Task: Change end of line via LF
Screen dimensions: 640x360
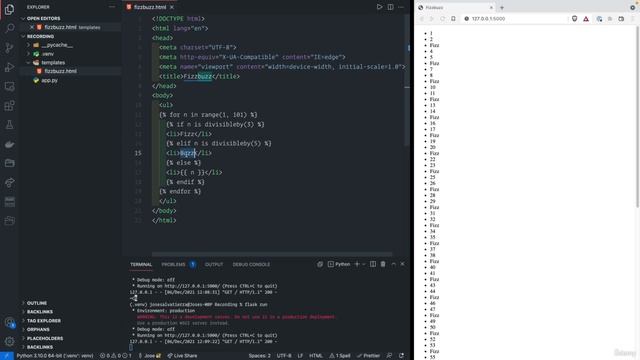Action: click(300, 356)
